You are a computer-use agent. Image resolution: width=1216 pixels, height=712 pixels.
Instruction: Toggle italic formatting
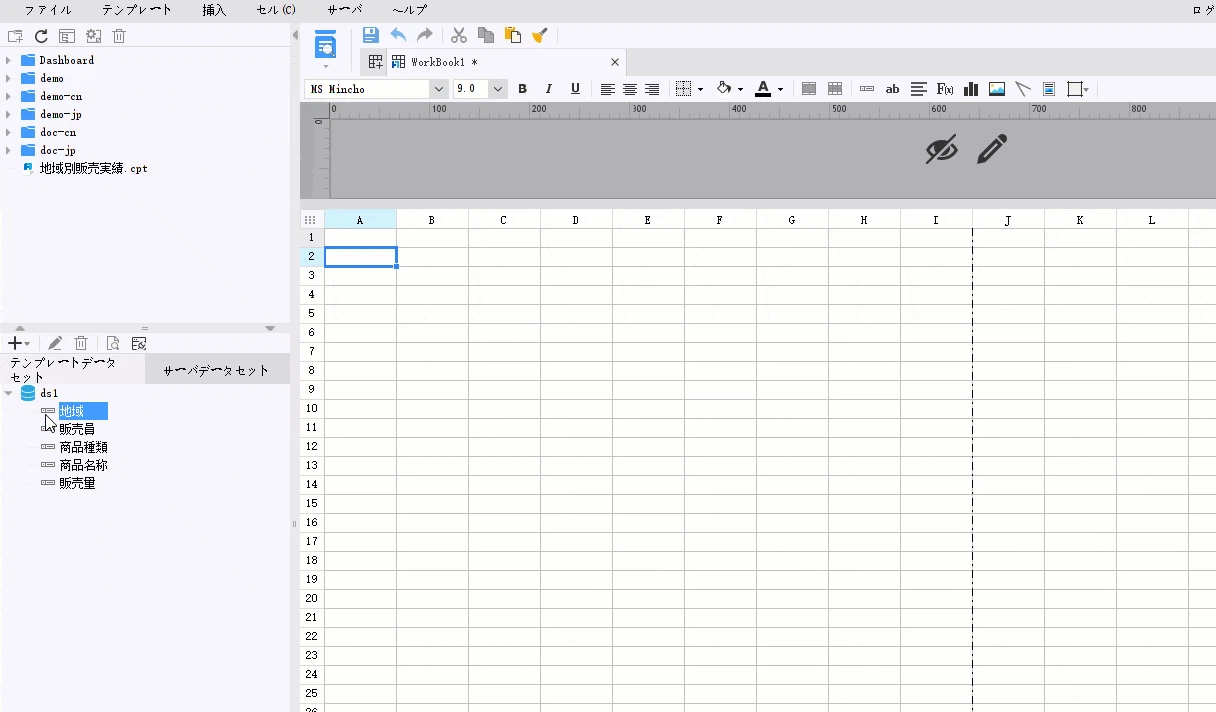coord(548,89)
